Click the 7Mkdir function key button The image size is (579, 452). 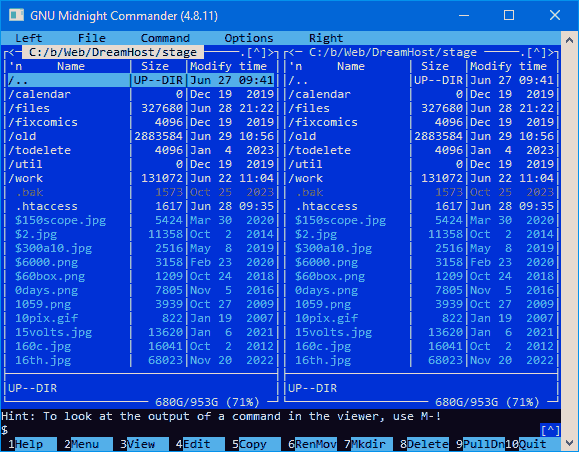click(365, 444)
